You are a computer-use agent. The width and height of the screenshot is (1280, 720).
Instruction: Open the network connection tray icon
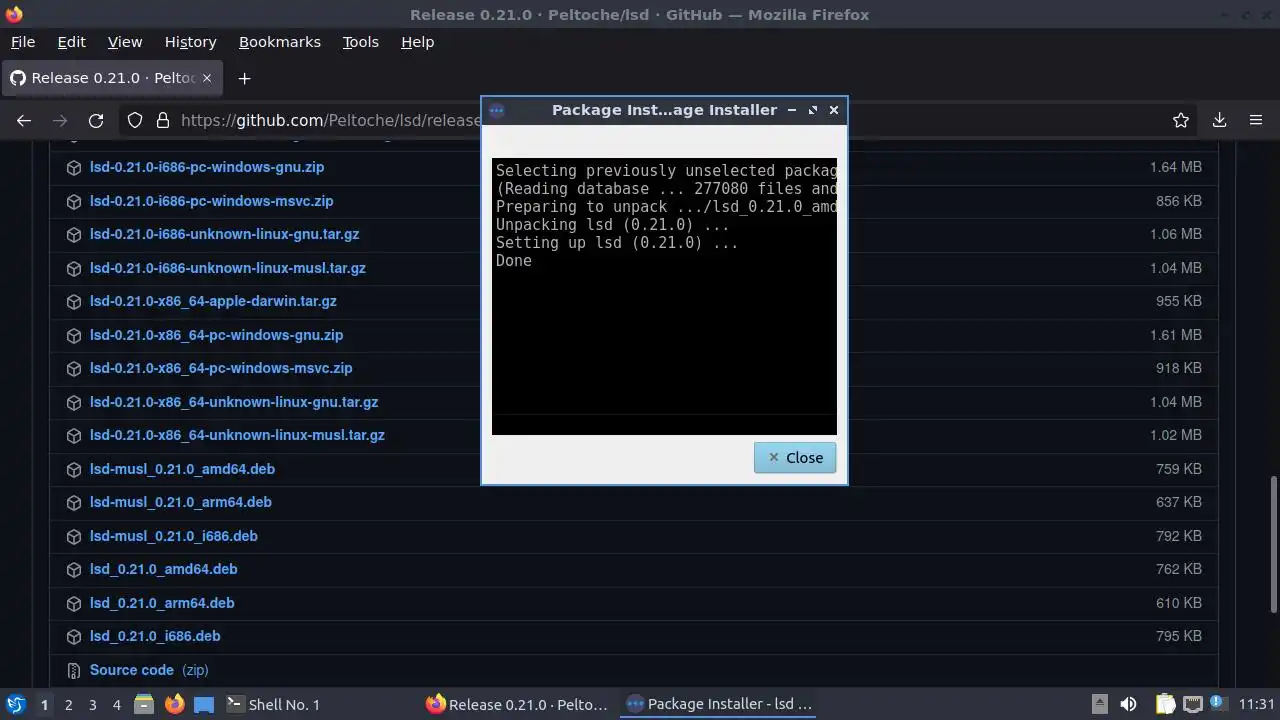coord(1192,704)
